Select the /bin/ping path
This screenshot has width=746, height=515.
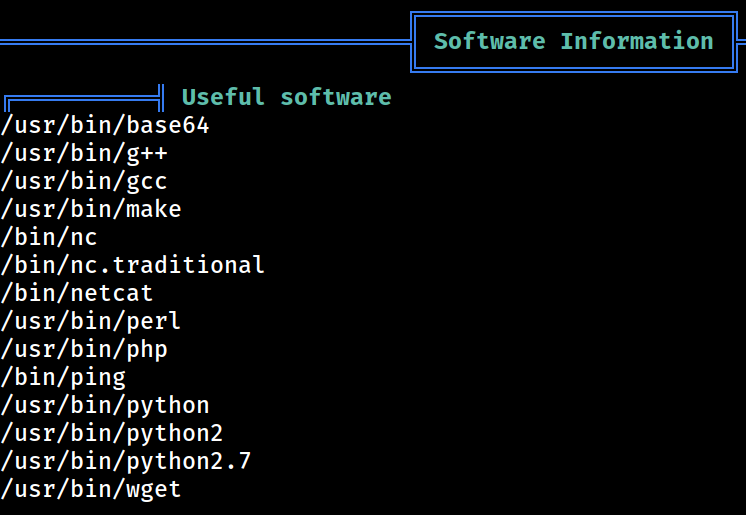63,377
